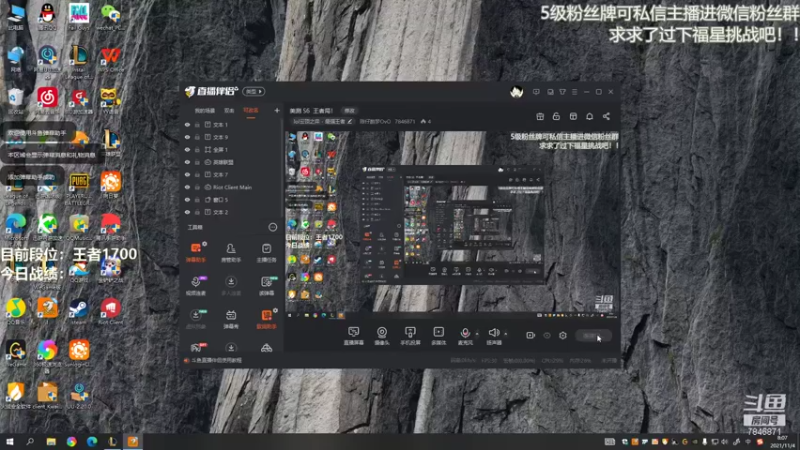The image size is (800, 450).
Task: Open the 斗鱼直播伴侣使用教程 tutorial link
Action: (216, 360)
